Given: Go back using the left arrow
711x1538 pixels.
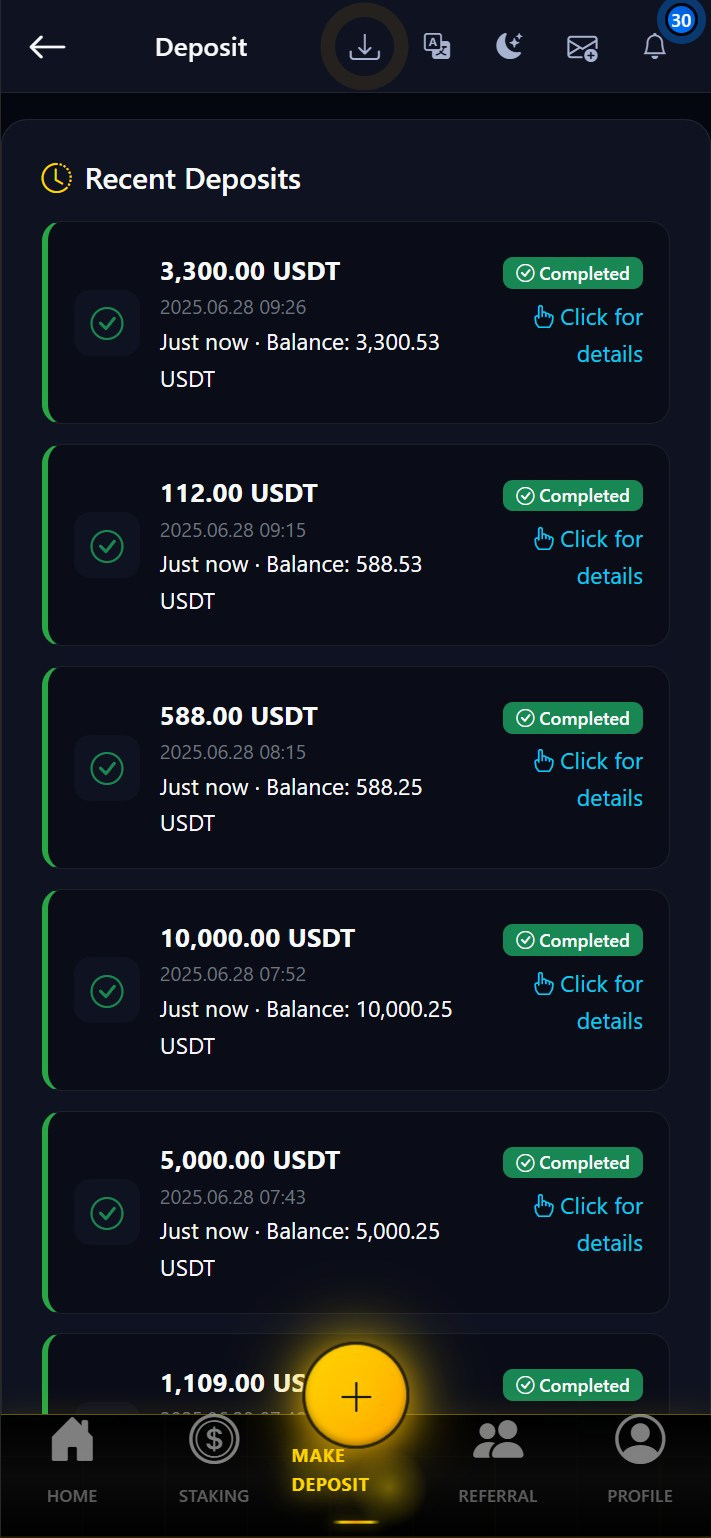Looking at the screenshot, I should pos(47,47).
